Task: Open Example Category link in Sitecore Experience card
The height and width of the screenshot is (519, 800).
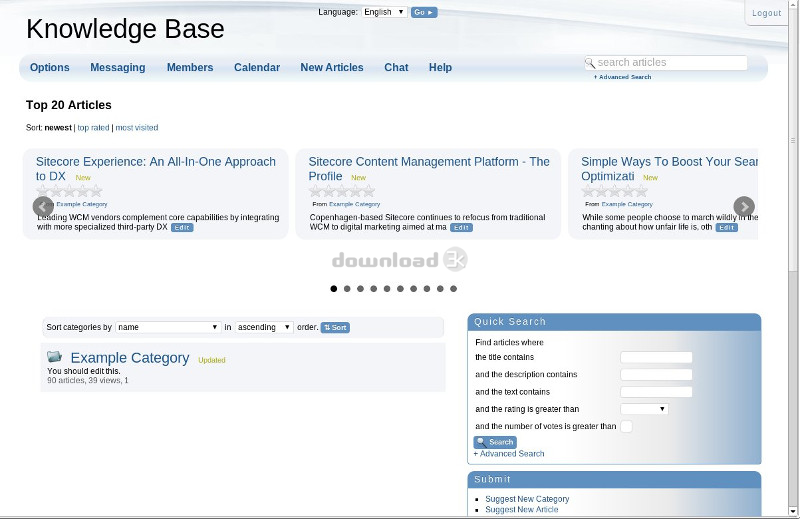Action: pyautogui.click(x=82, y=204)
